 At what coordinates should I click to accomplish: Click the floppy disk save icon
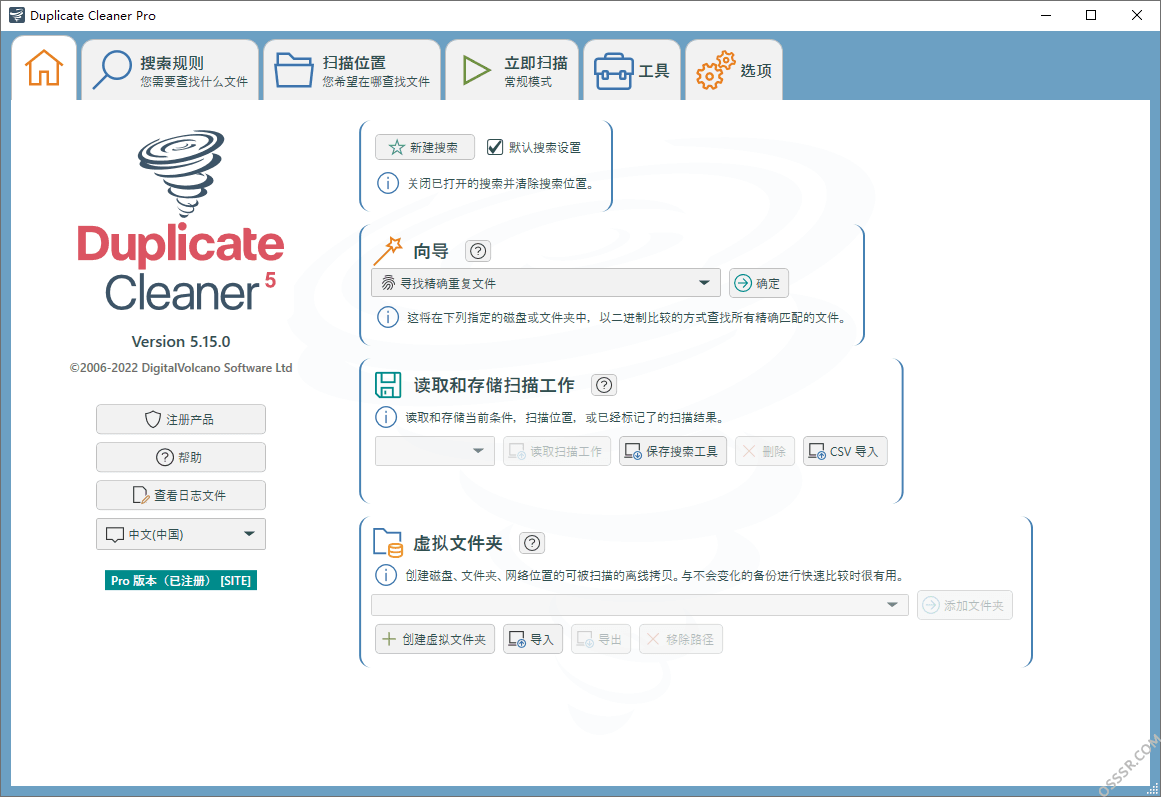(x=388, y=385)
